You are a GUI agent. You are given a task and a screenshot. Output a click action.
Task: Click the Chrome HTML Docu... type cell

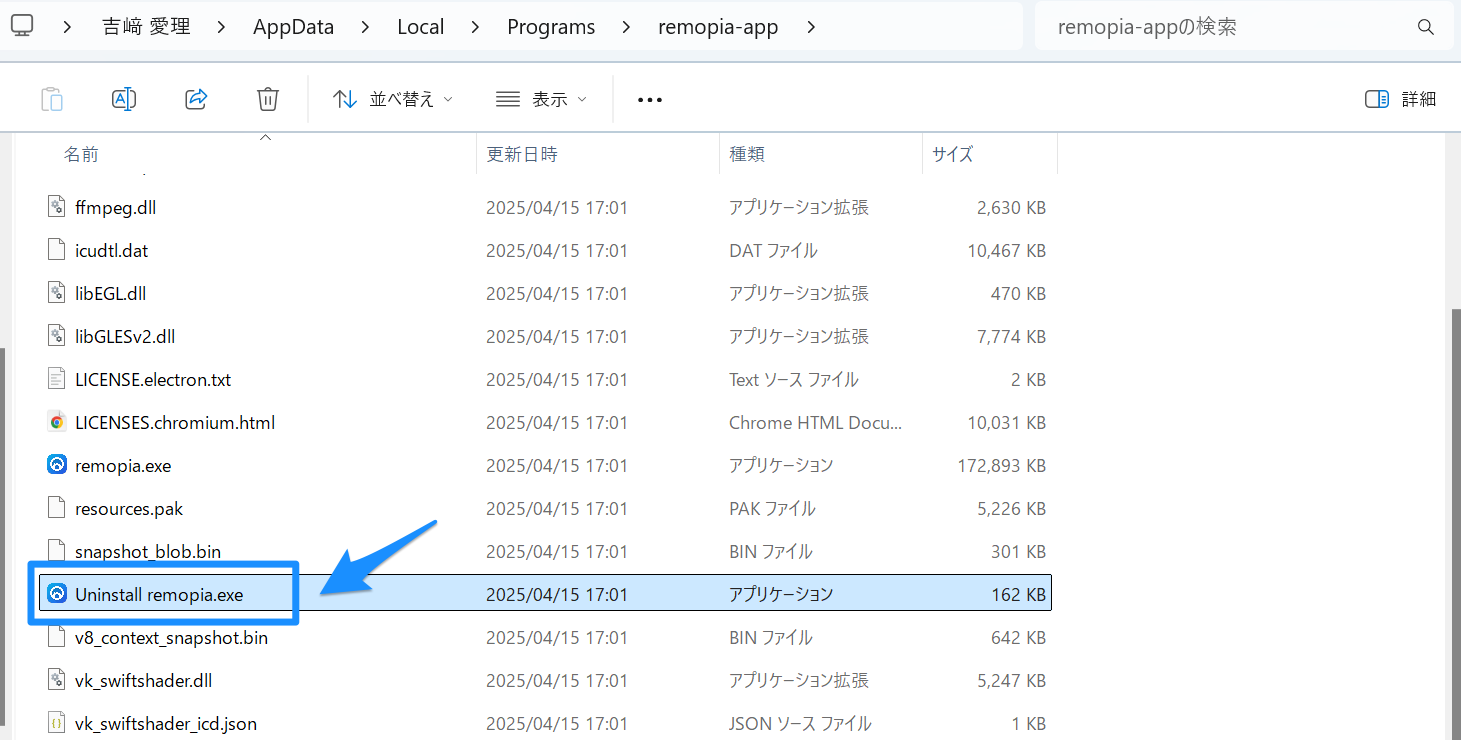point(815,423)
